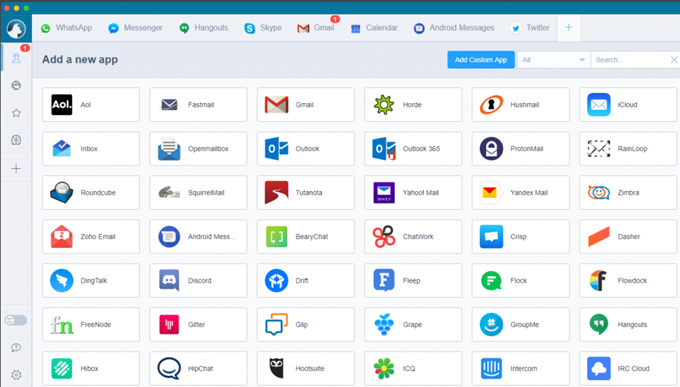The image size is (680, 387).
Task: Switch to the Hangouts tab
Action: click(204, 28)
